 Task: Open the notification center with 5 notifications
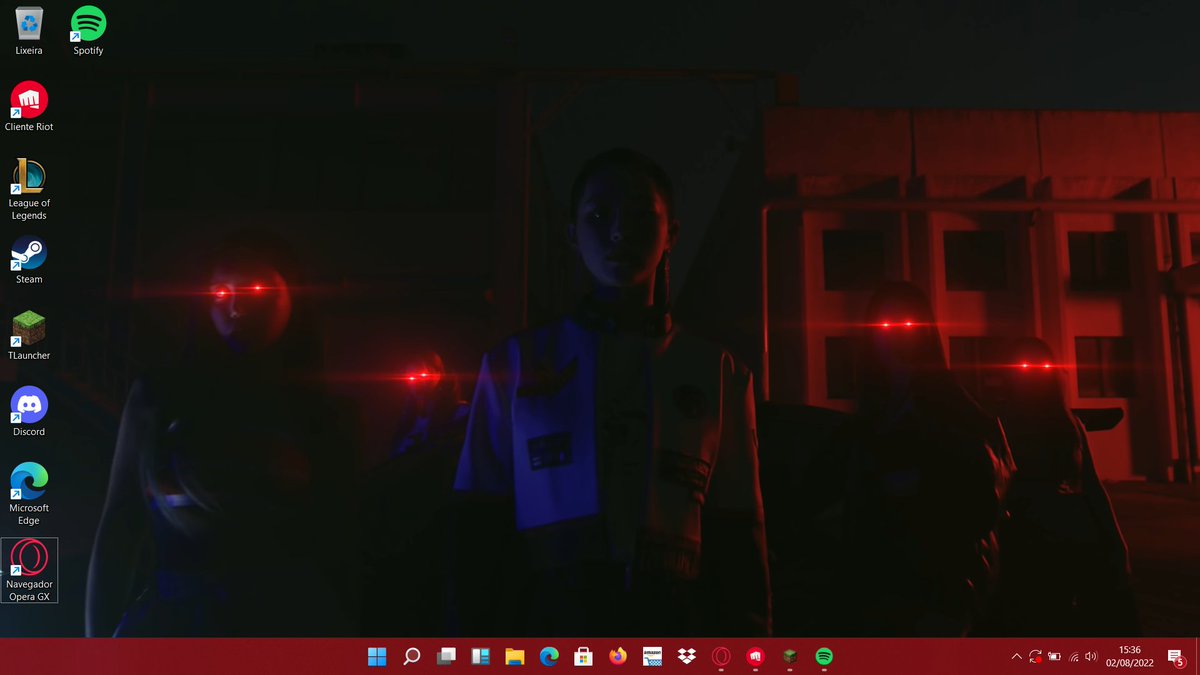pyautogui.click(x=1175, y=657)
